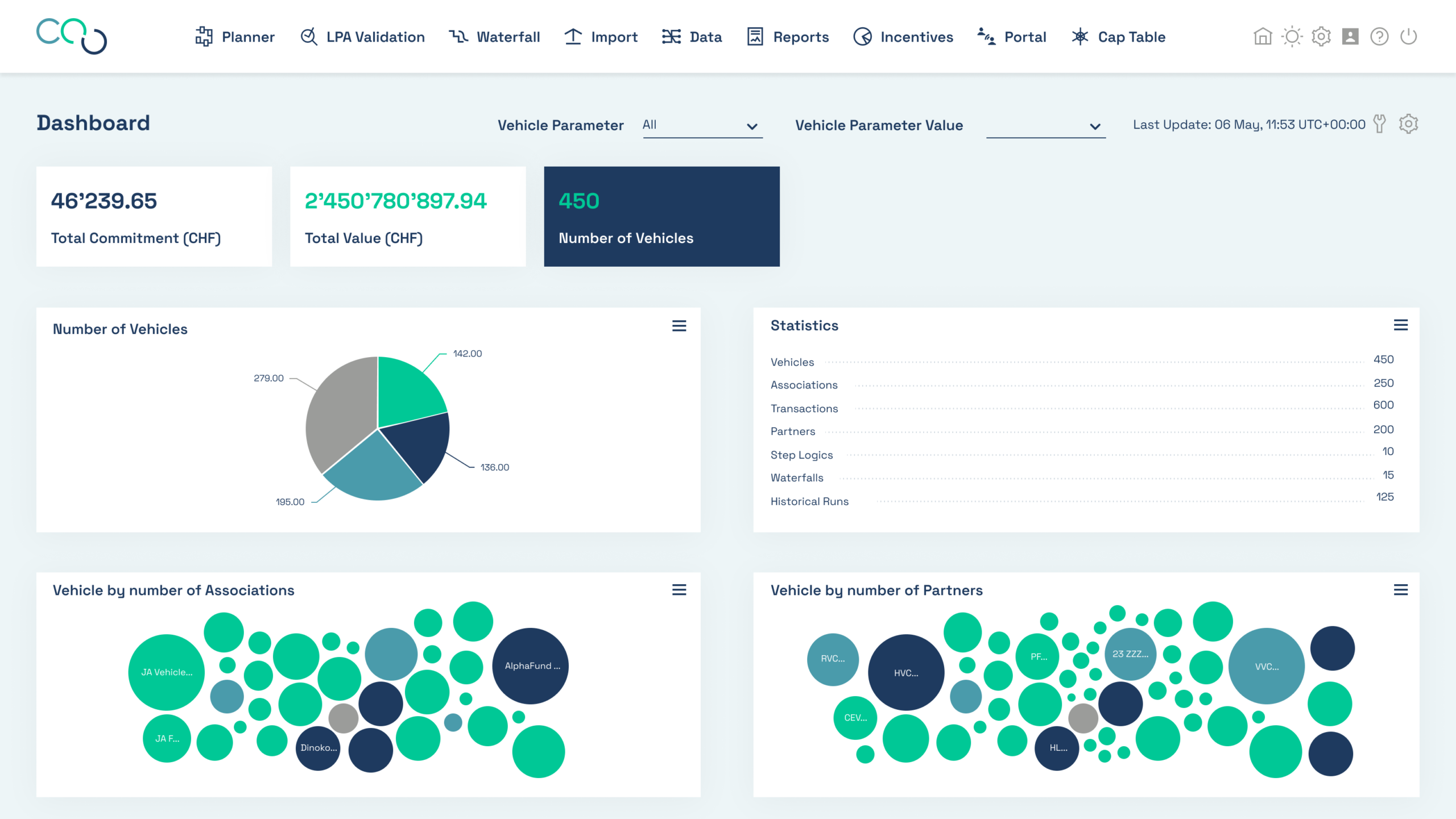The image size is (1456, 819).
Task: Click the power logout icon
Action: [1408, 37]
